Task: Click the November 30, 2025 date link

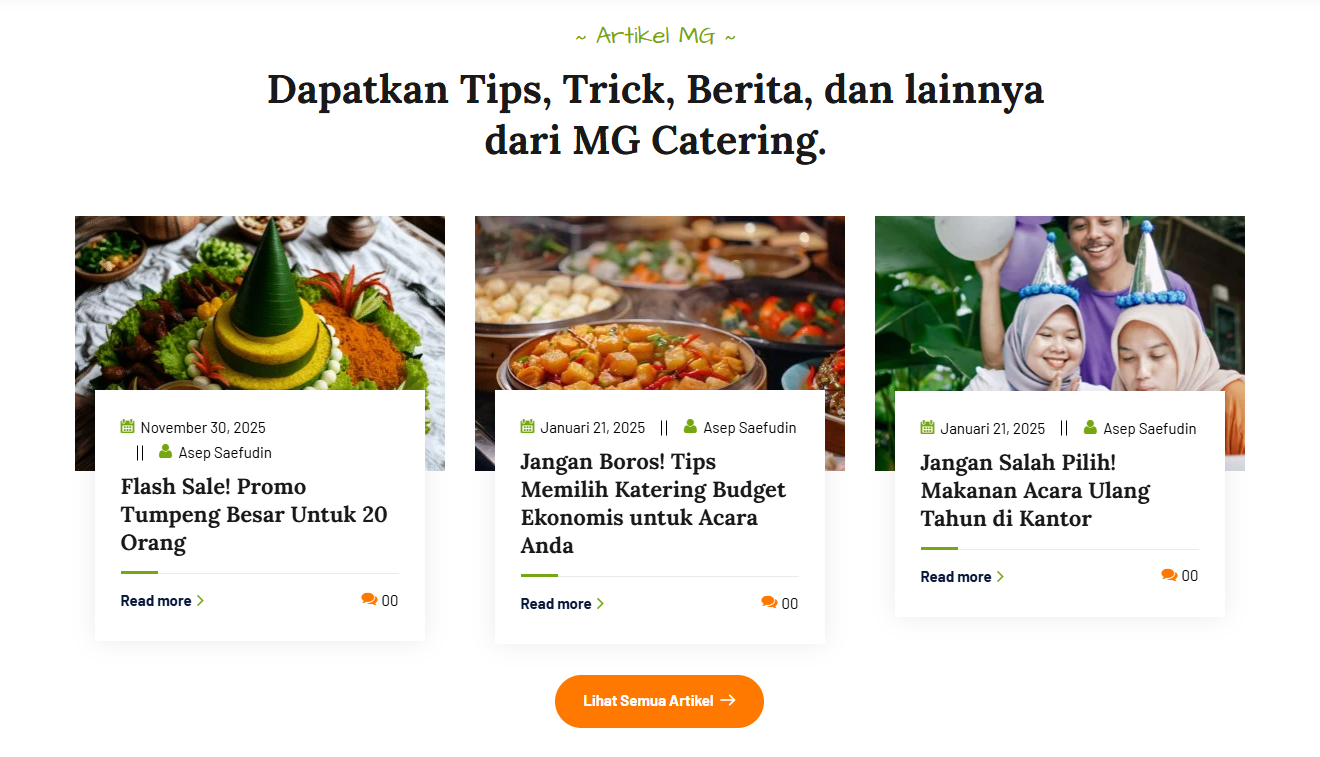Action: (203, 428)
